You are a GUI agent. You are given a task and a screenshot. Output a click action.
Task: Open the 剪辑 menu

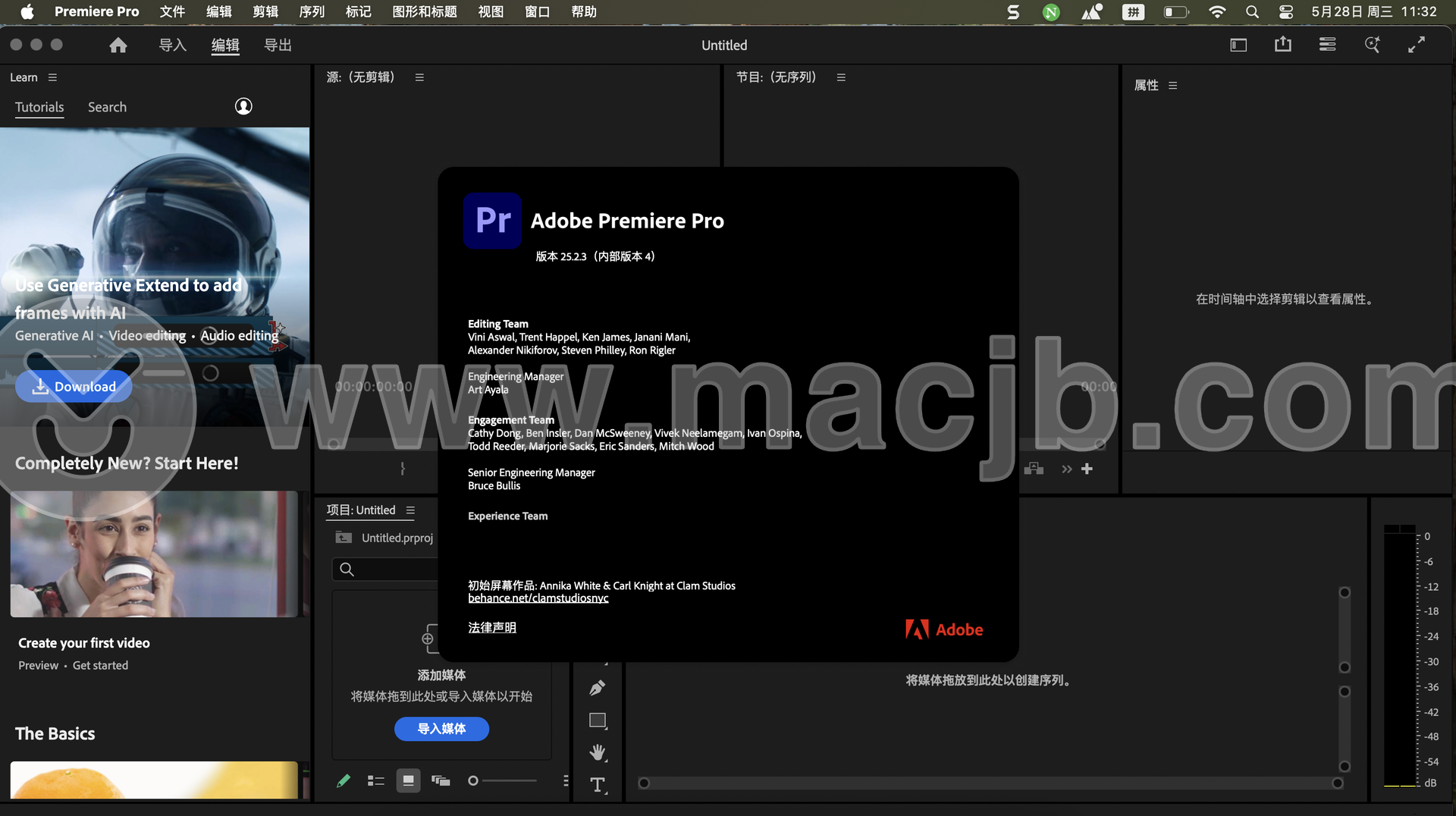click(x=265, y=11)
